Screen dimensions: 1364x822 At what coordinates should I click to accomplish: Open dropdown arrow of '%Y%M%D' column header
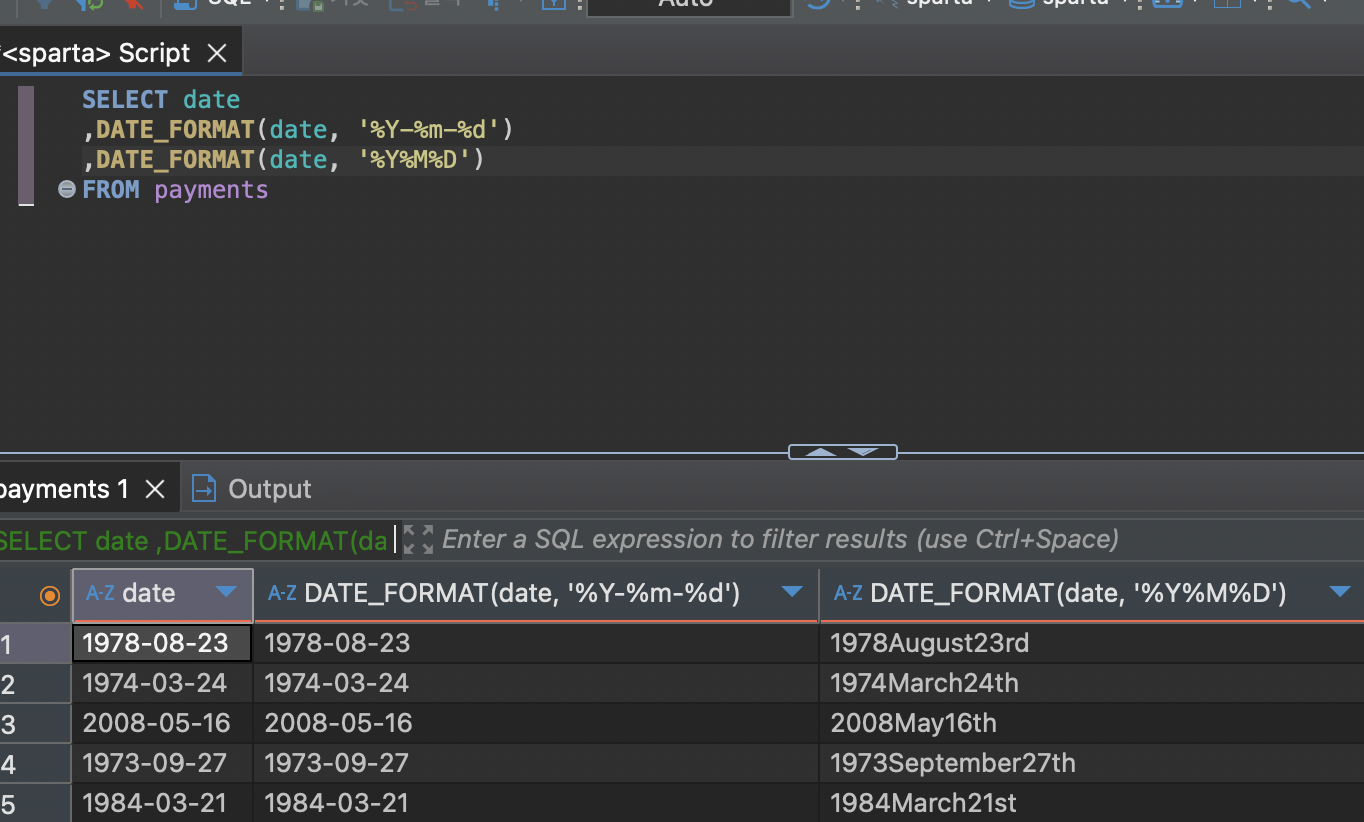(1341, 592)
